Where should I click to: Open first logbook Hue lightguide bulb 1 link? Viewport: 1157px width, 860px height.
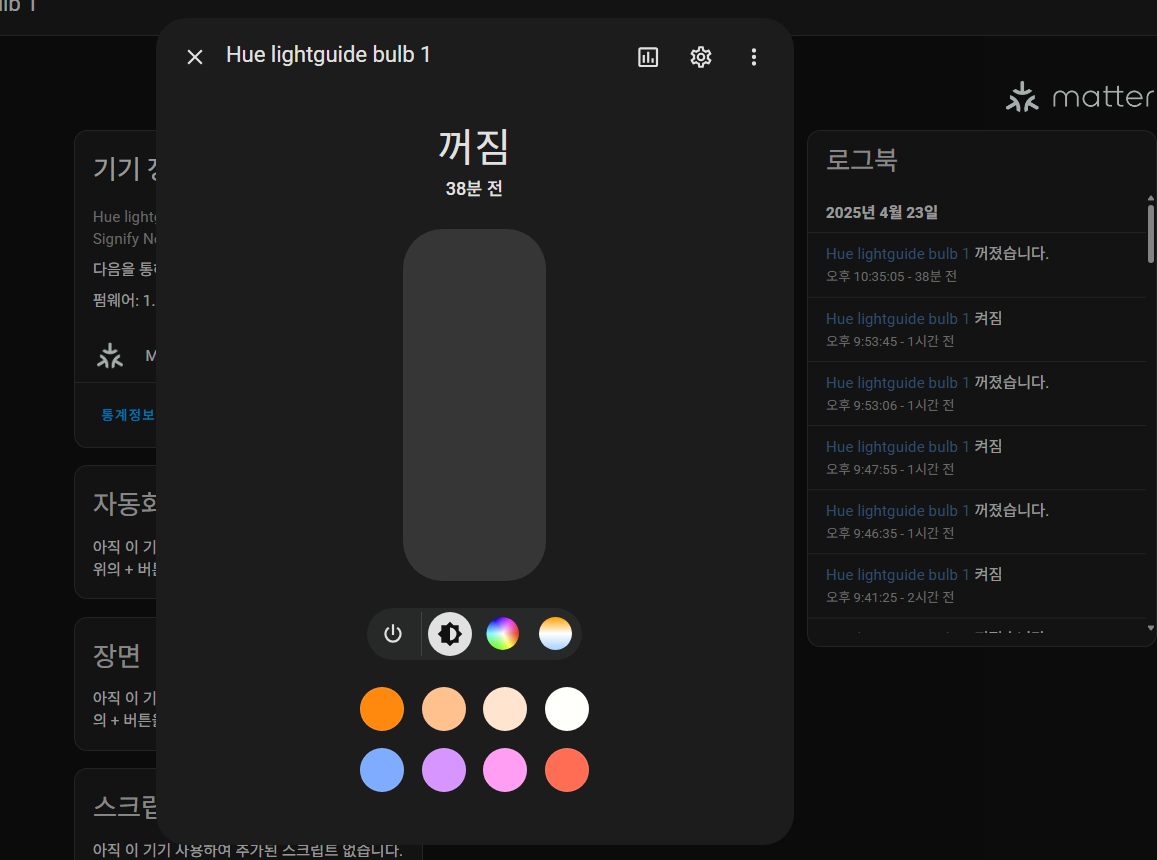pyautogui.click(x=897, y=254)
